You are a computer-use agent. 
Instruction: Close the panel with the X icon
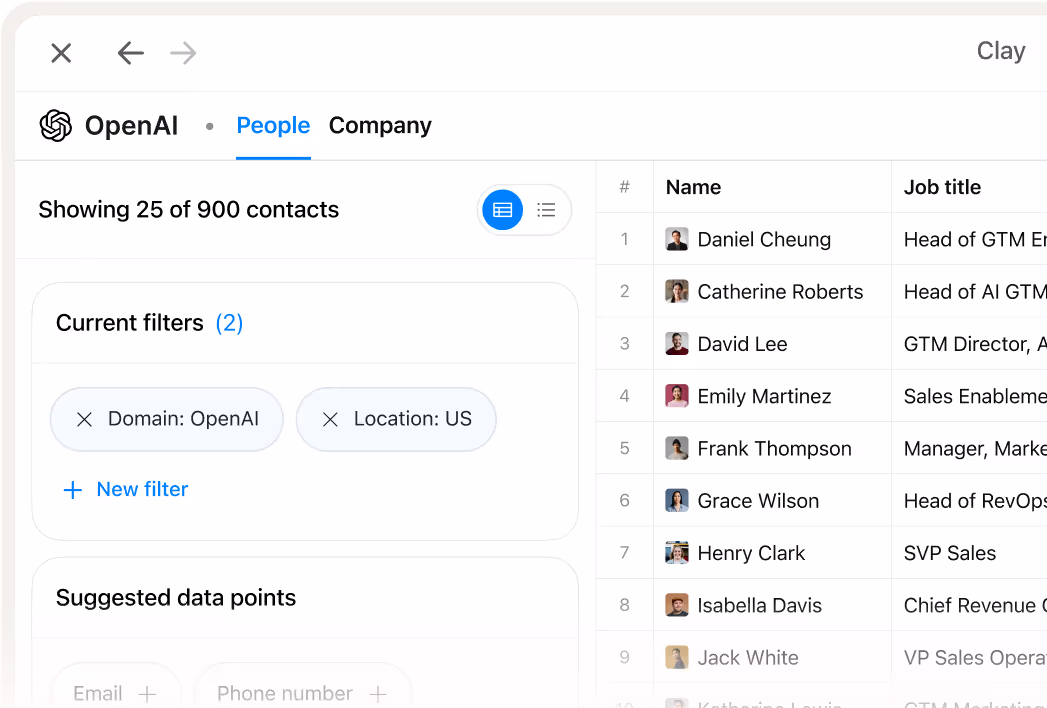[61, 53]
